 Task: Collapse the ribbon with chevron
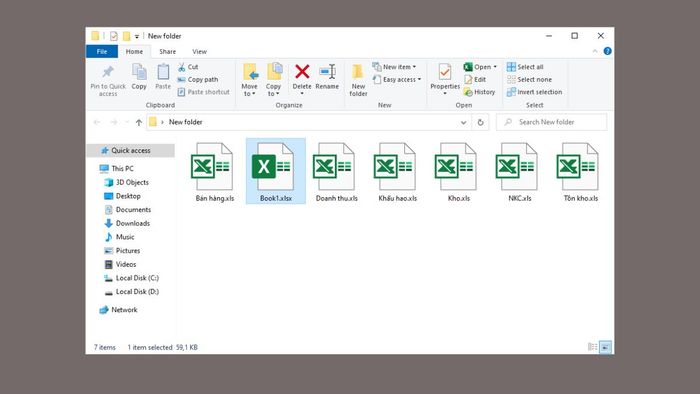(595, 51)
